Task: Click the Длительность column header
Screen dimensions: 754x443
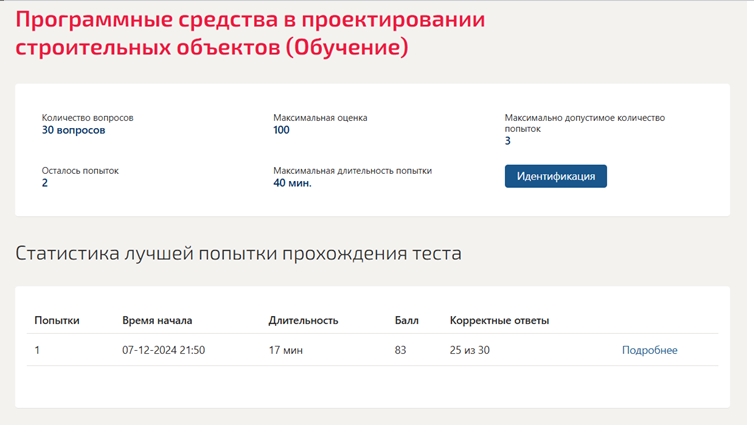Action: click(303, 320)
